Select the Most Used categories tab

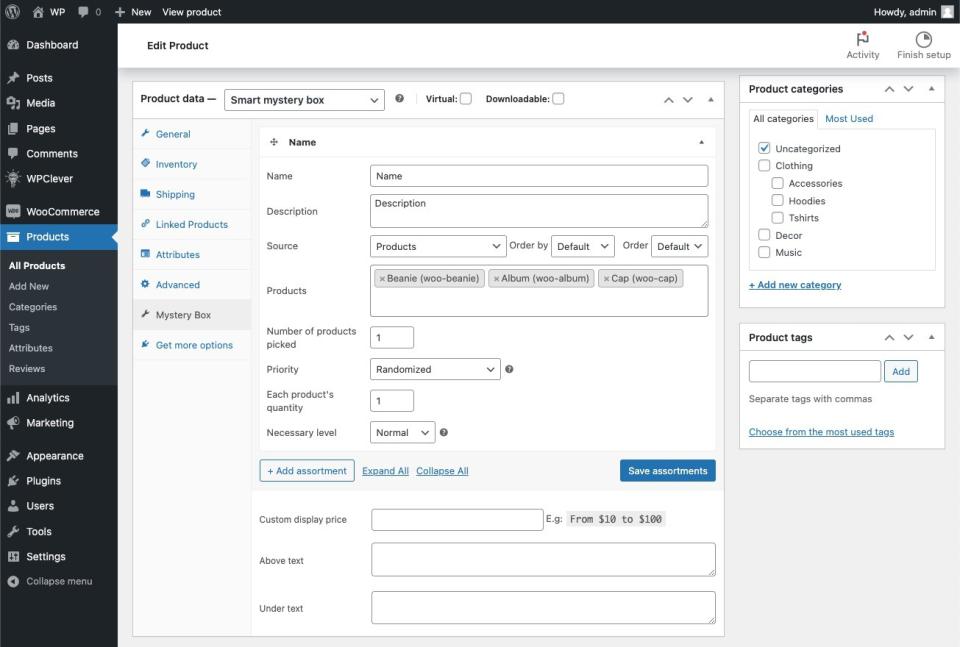(848, 118)
